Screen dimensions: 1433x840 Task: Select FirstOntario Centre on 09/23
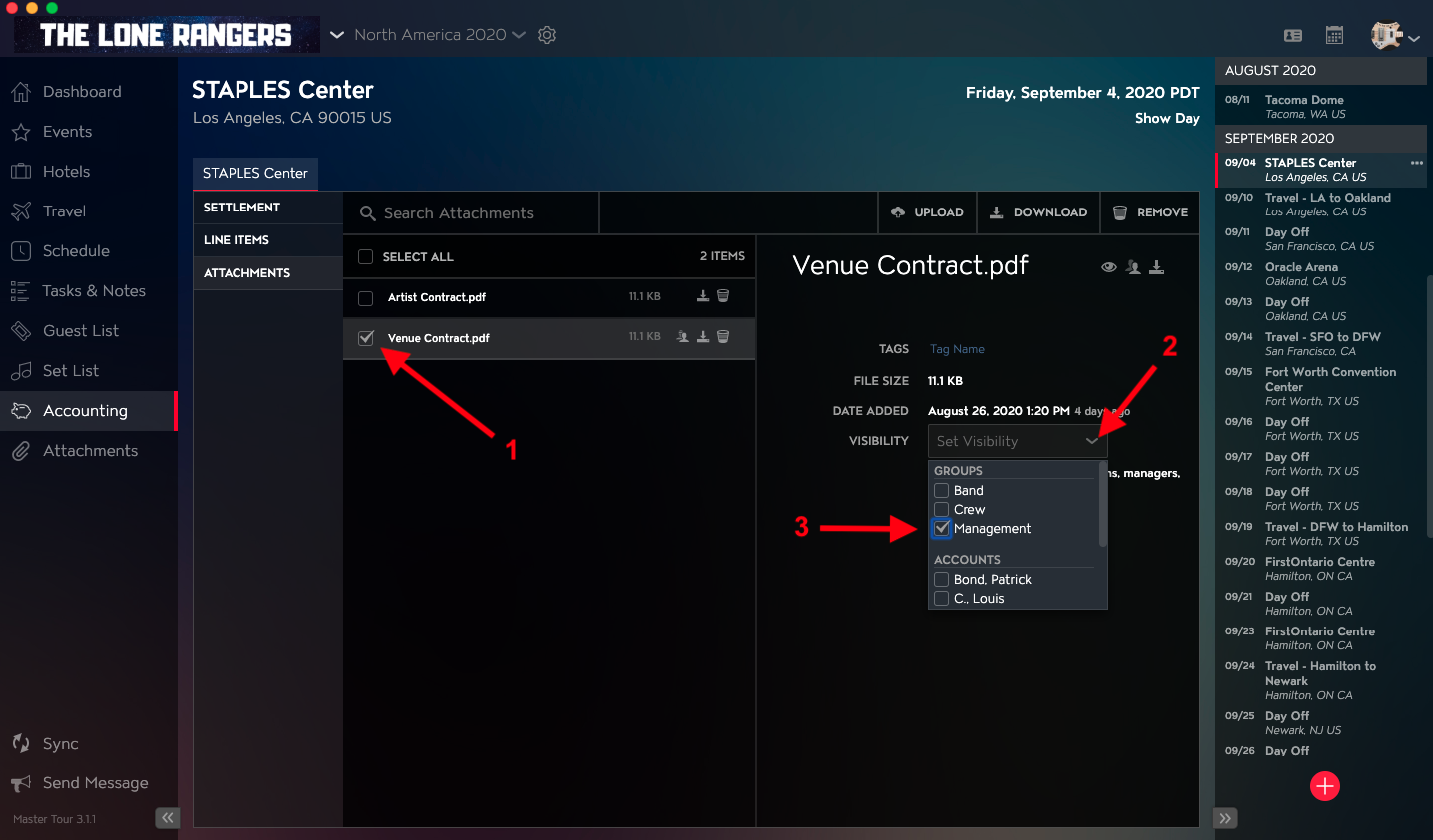click(x=1321, y=638)
